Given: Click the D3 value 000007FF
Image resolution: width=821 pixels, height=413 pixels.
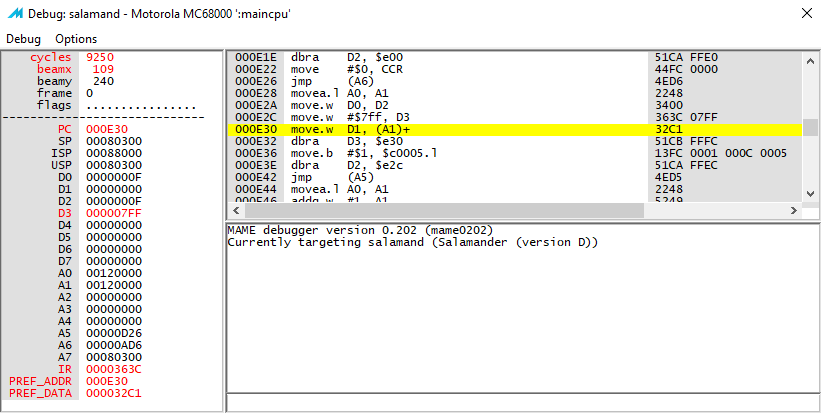Looking at the screenshot, I should click(x=114, y=213).
